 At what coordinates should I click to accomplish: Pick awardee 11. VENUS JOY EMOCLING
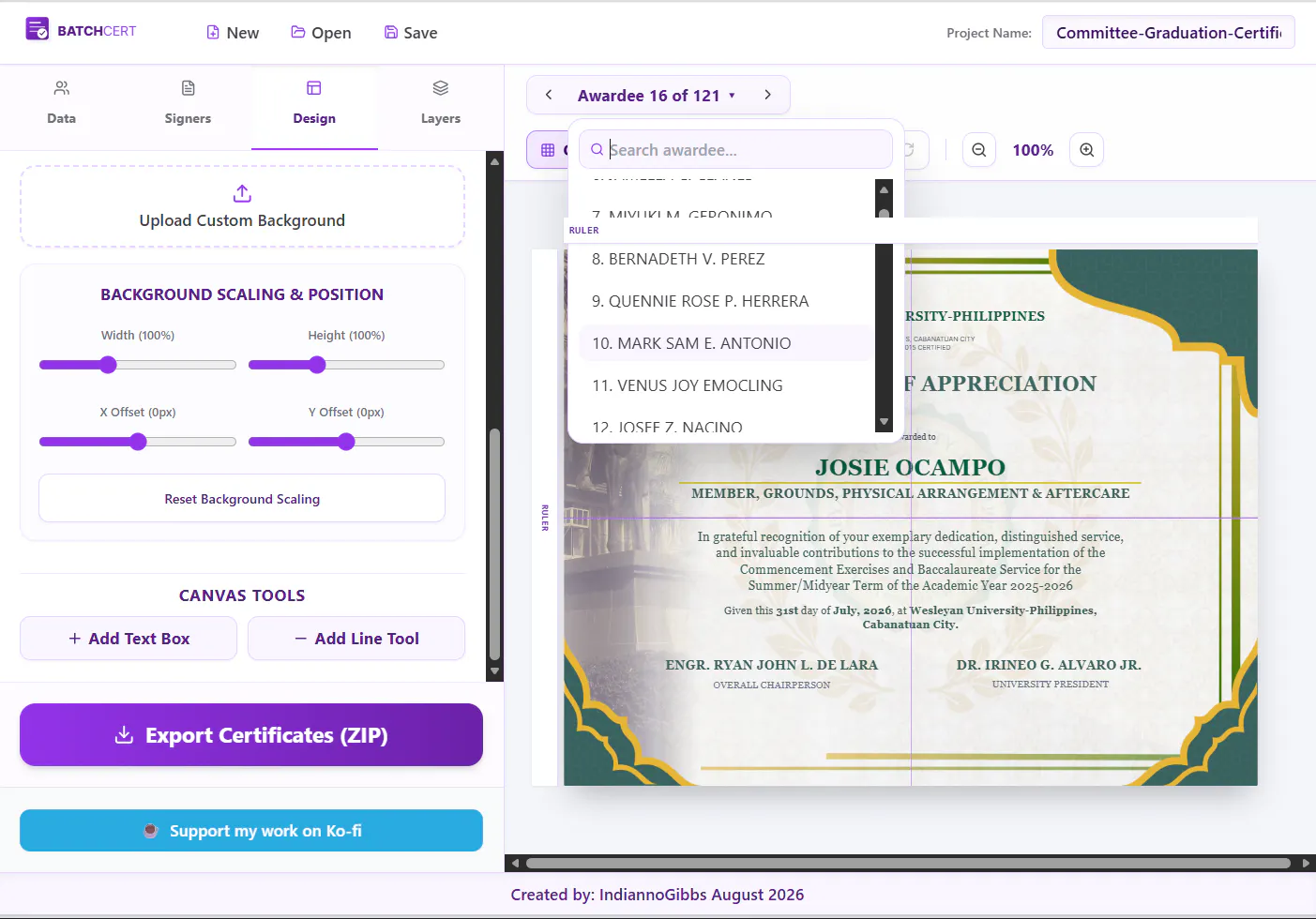click(726, 385)
